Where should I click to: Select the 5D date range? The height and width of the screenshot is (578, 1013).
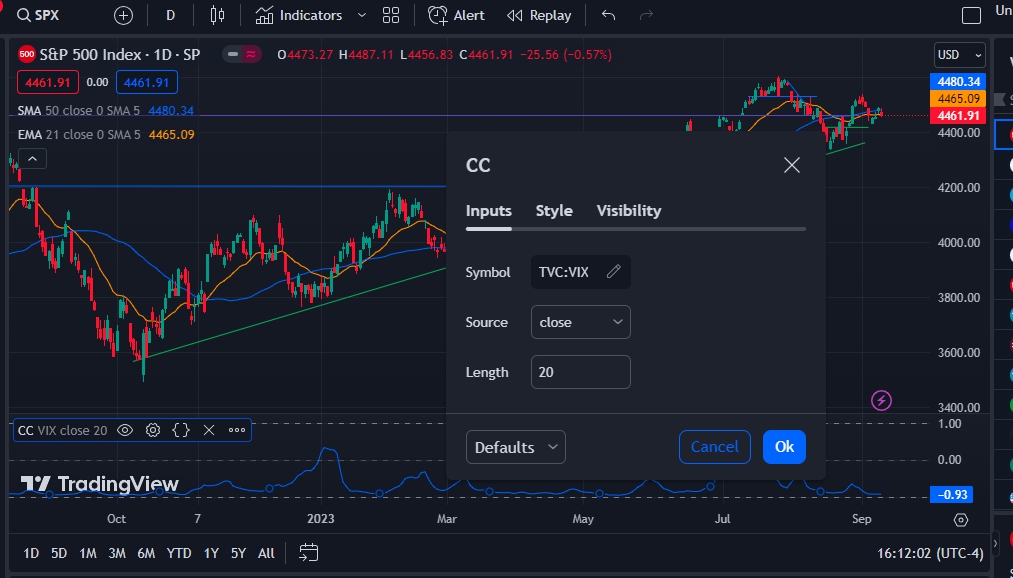59,553
